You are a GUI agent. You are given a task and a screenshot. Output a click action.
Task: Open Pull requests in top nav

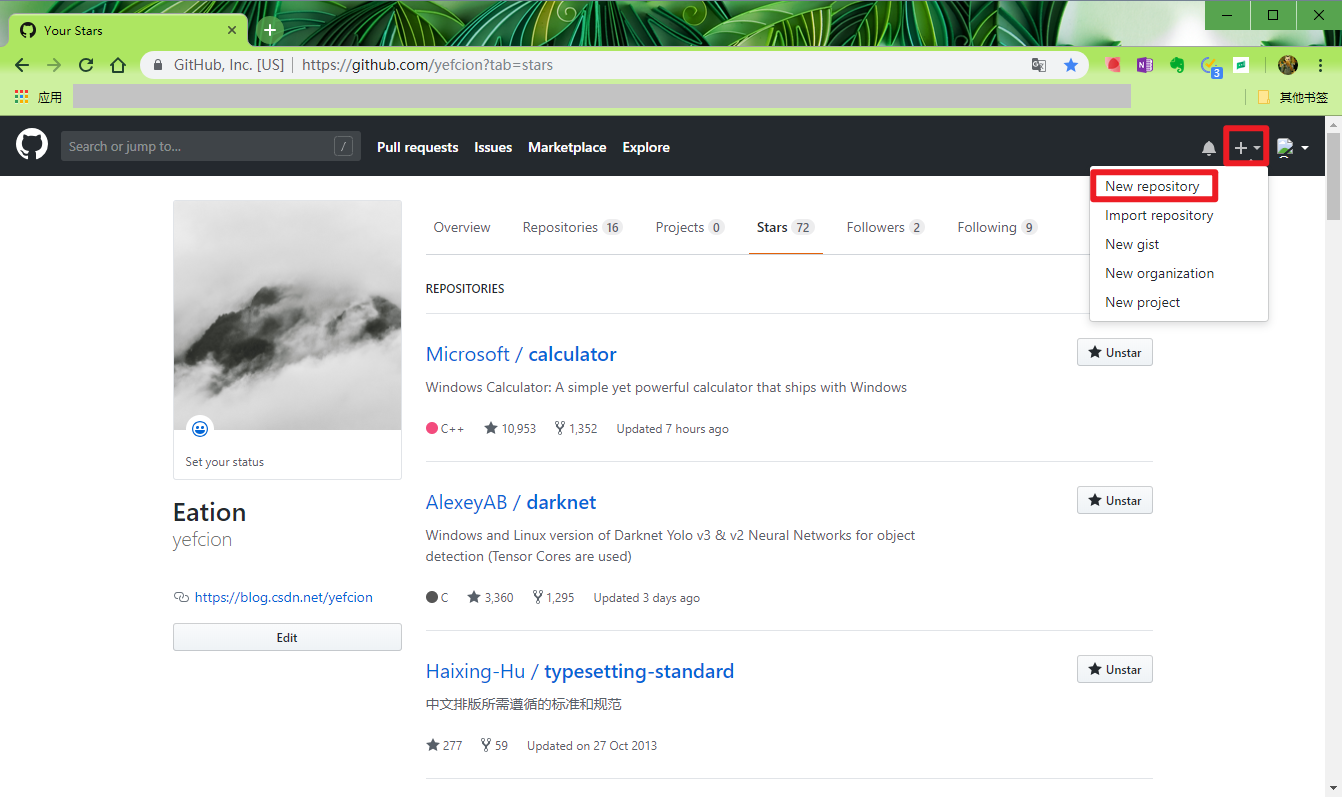pos(417,147)
